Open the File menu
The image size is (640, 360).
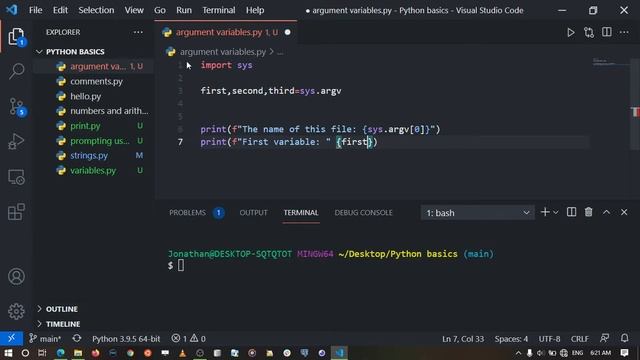point(36,10)
